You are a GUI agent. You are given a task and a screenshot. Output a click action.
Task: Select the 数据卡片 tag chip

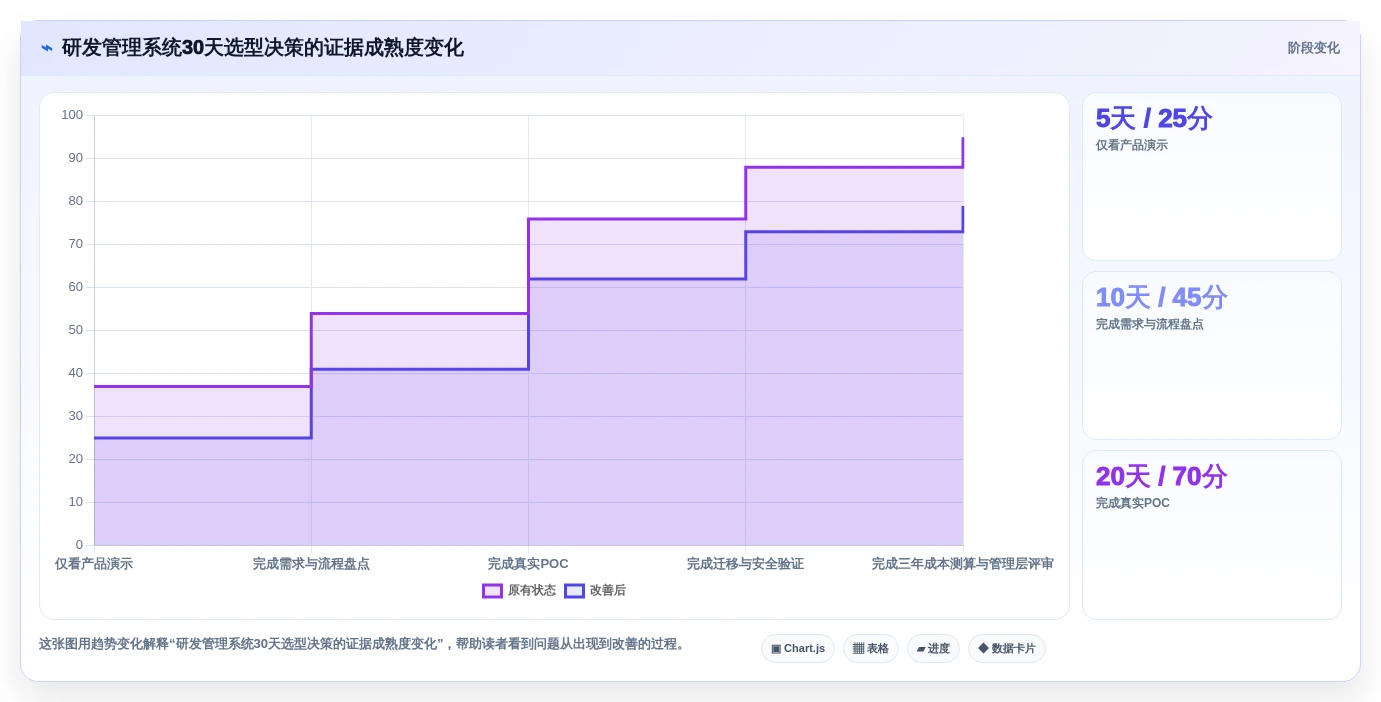(1007, 648)
